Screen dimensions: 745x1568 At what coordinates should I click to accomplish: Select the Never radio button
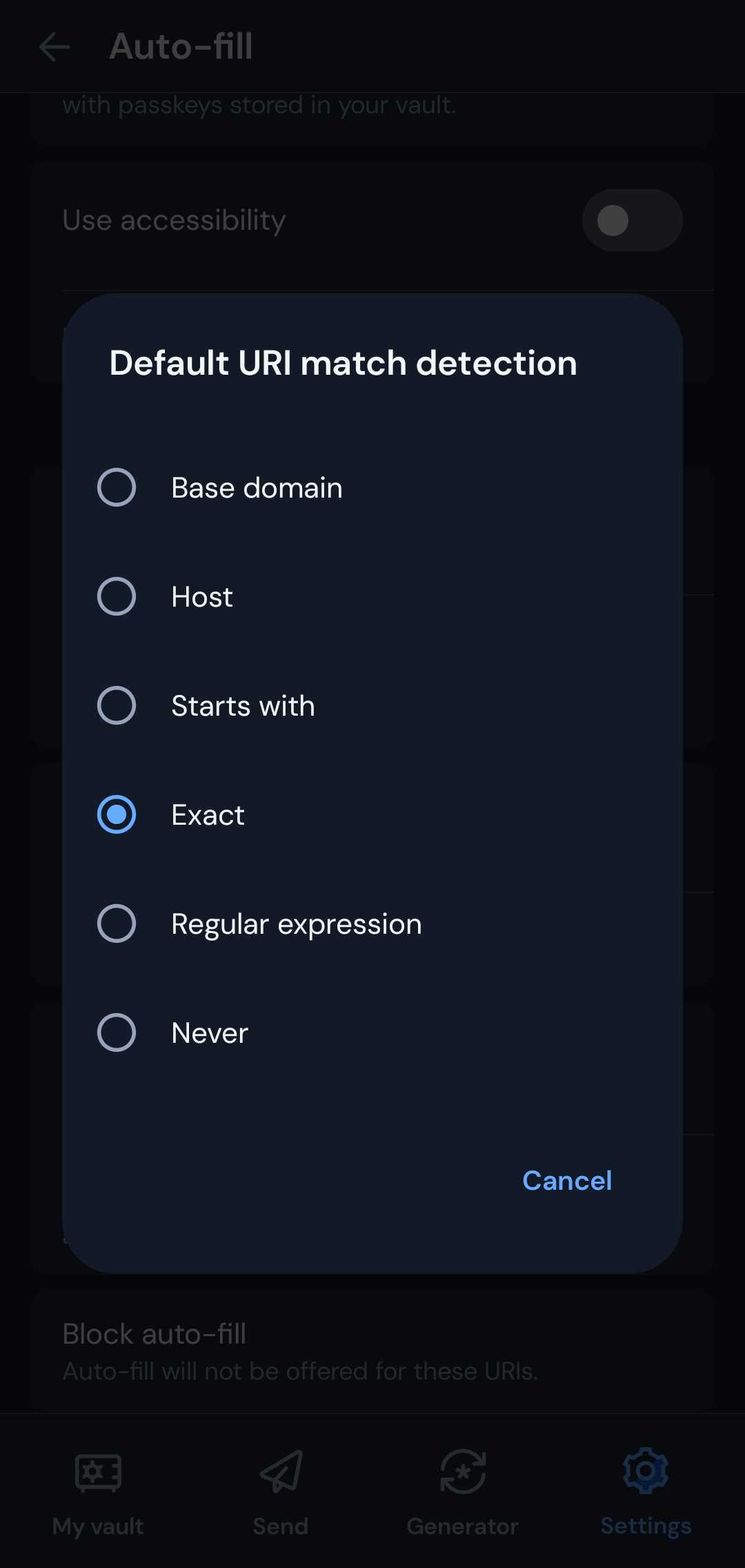117,1032
